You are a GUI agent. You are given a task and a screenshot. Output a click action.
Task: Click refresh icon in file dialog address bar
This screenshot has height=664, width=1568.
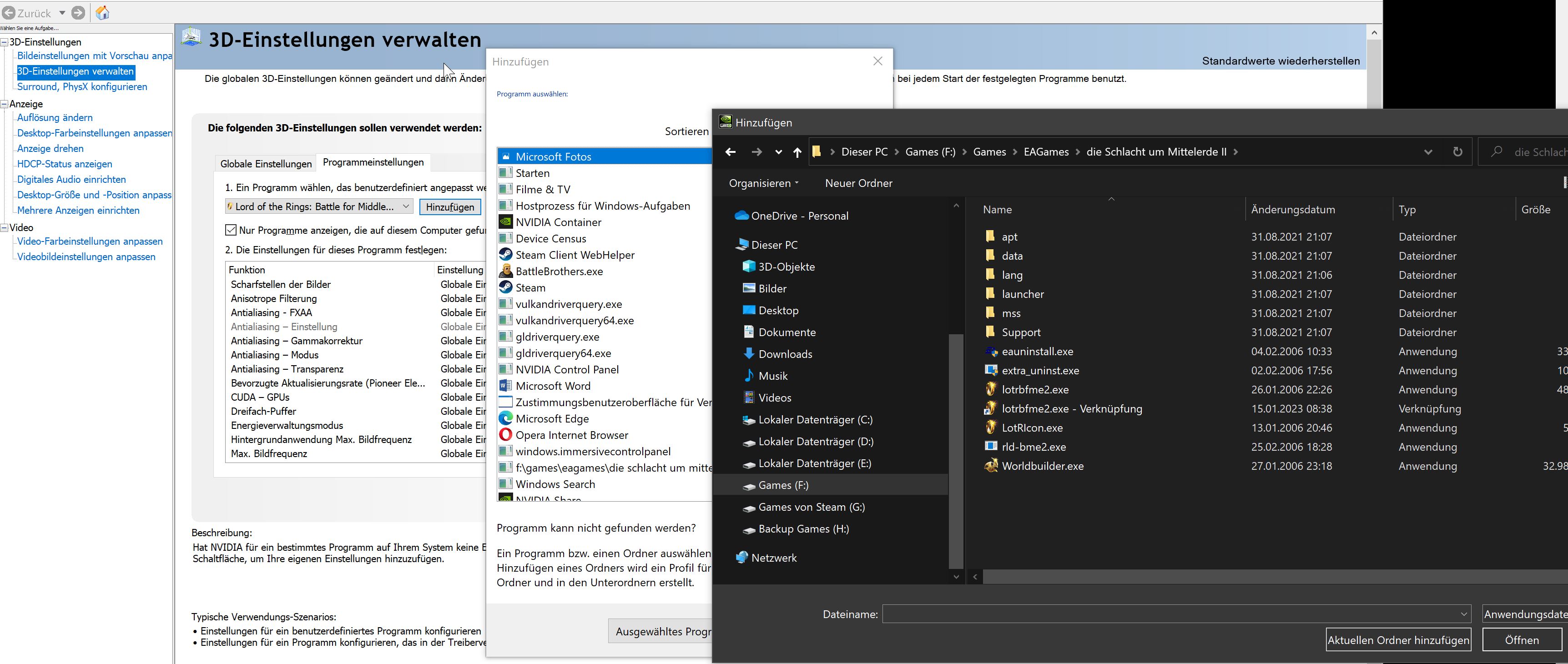pyautogui.click(x=1457, y=152)
